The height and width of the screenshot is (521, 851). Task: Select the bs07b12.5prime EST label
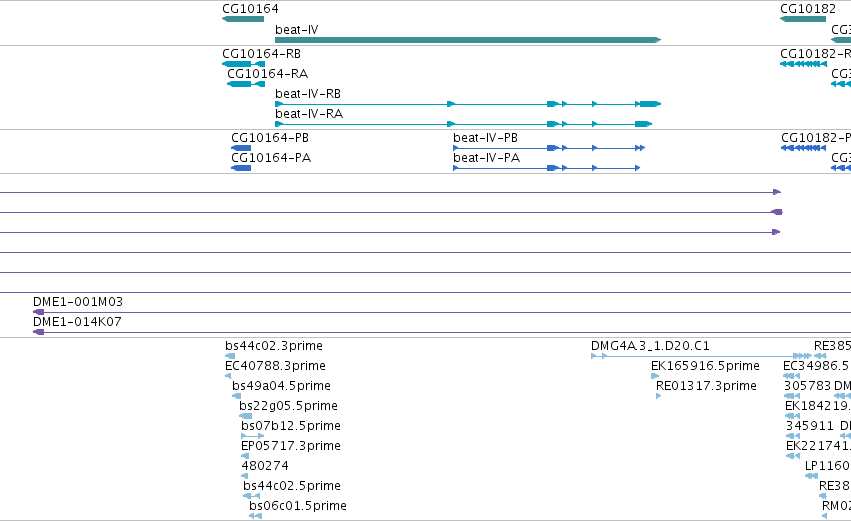[x=291, y=426]
